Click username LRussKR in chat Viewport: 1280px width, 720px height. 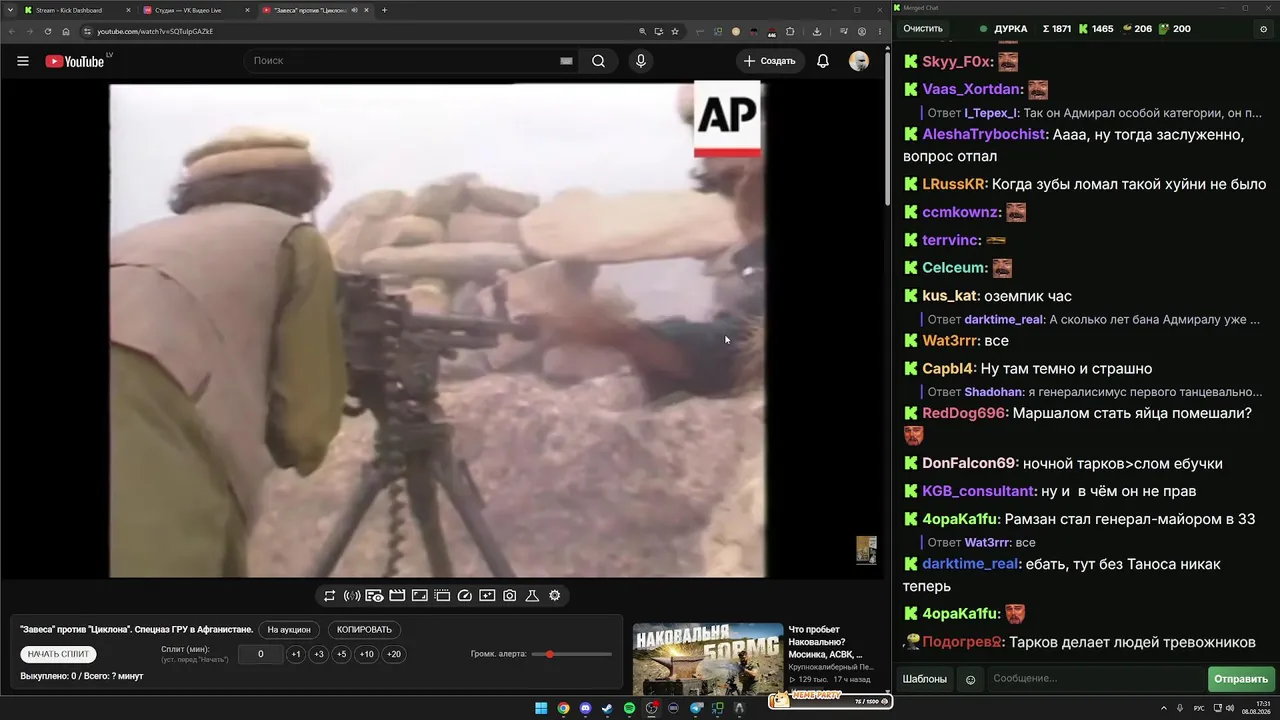[x=955, y=184]
